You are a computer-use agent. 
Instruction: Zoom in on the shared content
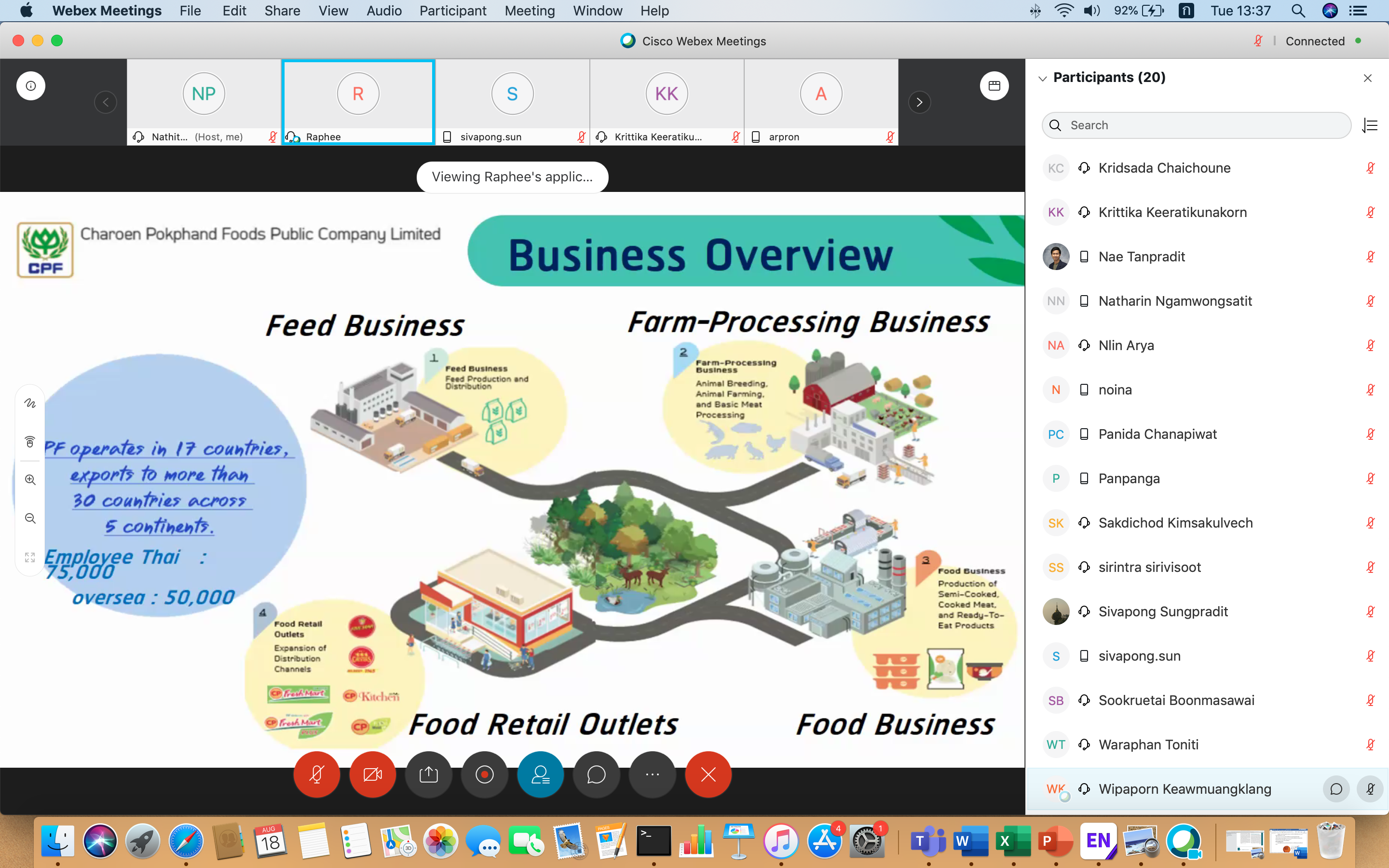coord(30,480)
